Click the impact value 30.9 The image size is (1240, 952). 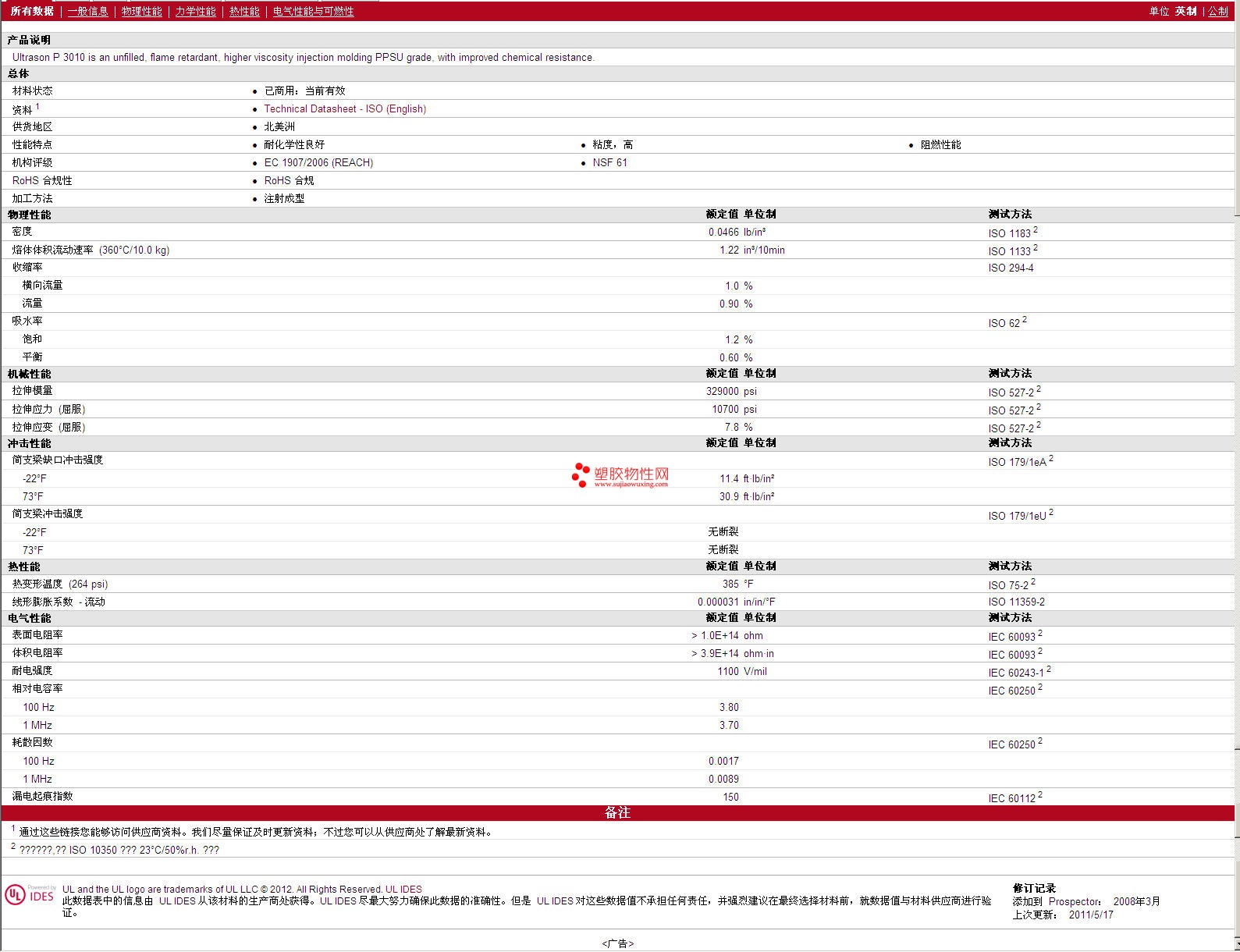coord(729,496)
